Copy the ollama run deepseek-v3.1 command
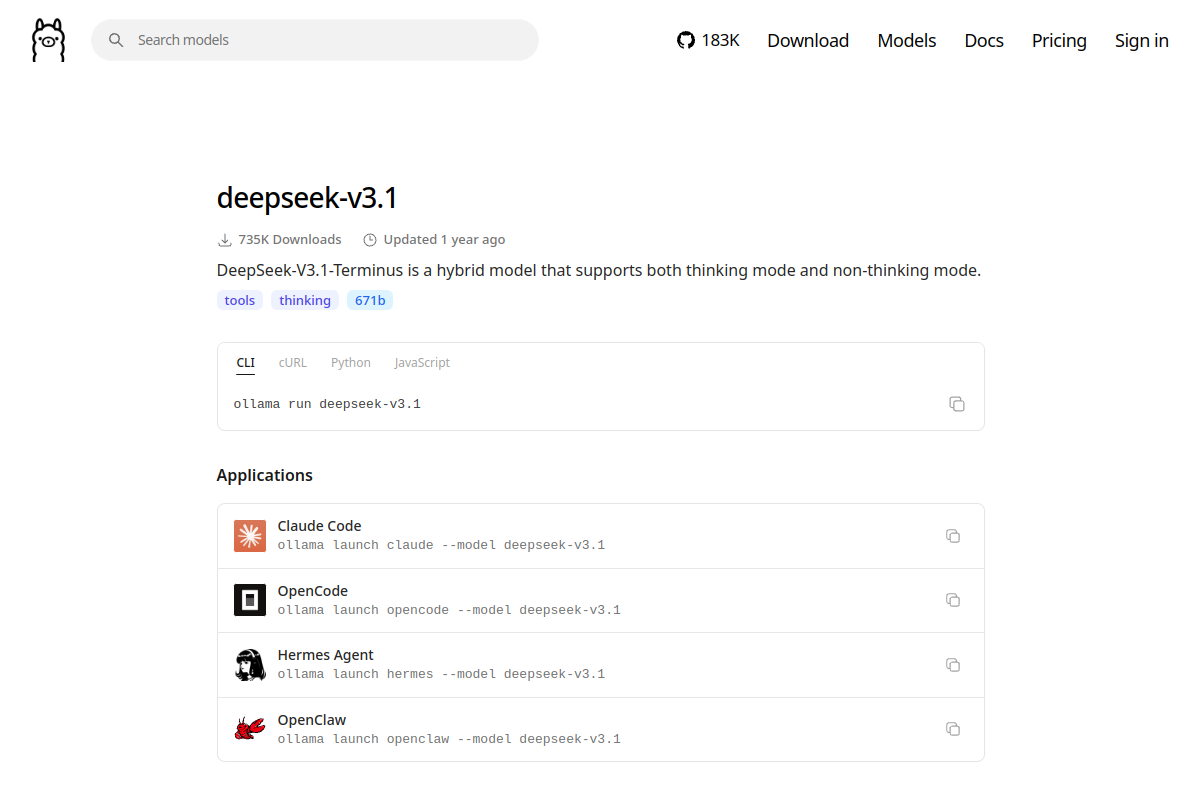This screenshot has height=800, width=1200. [957, 404]
